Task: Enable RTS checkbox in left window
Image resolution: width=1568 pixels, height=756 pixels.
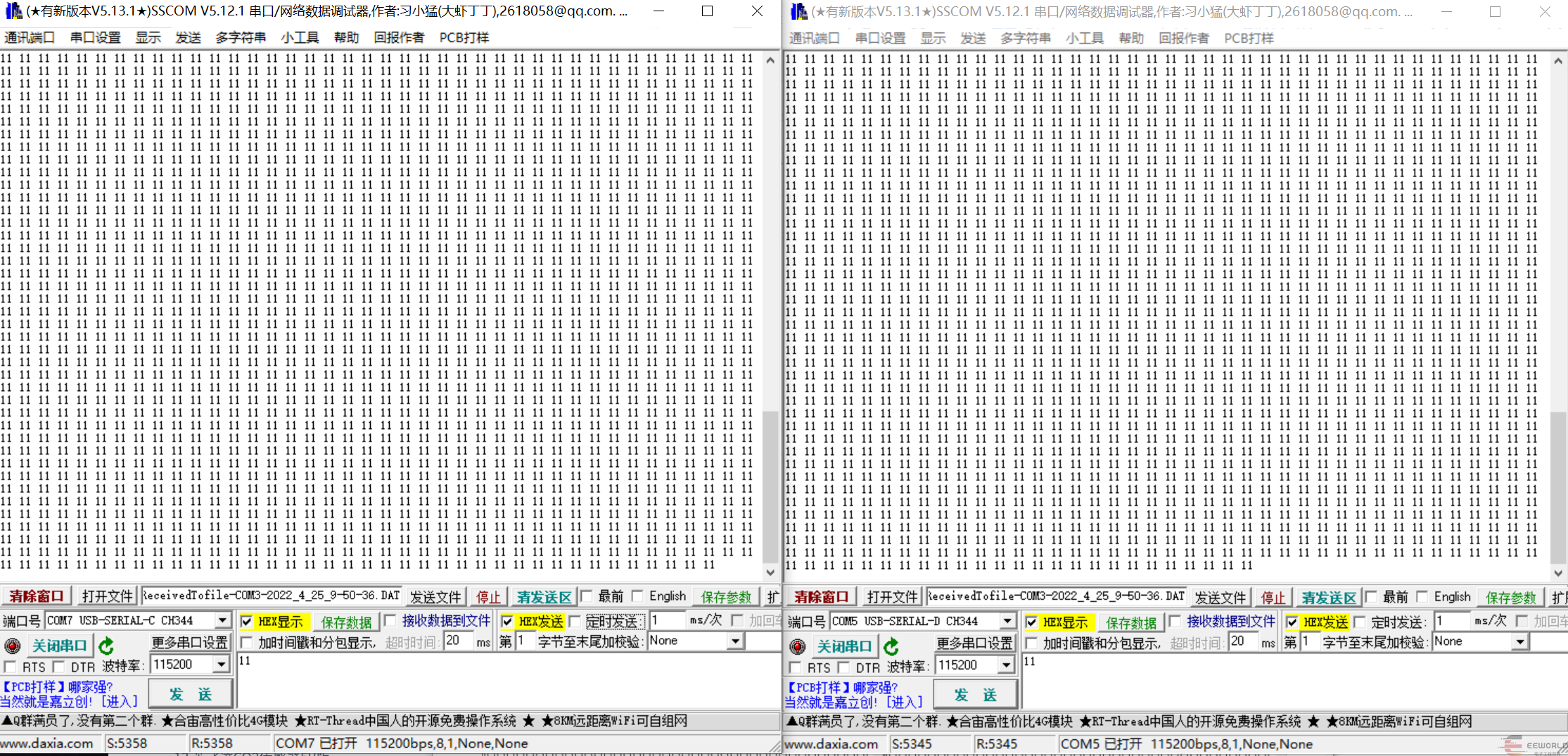Action: click(x=10, y=667)
